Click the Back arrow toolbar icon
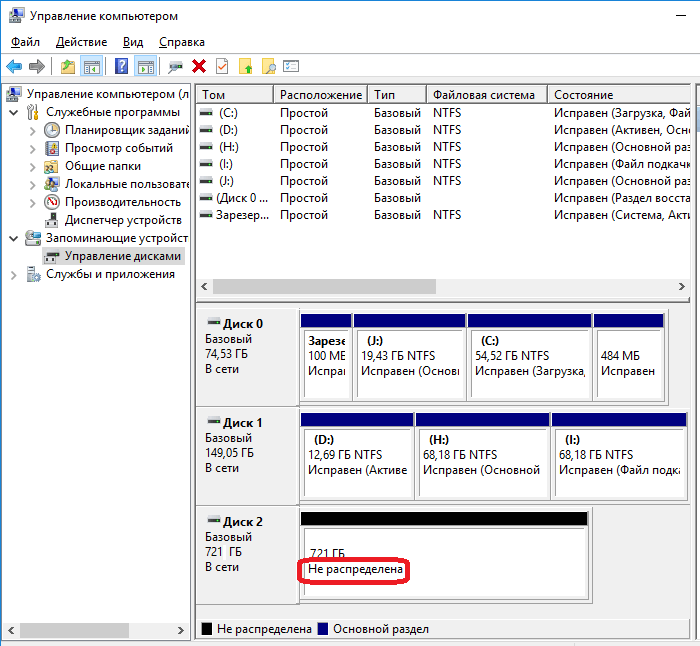The width and height of the screenshot is (700, 646). click(14, 67)
